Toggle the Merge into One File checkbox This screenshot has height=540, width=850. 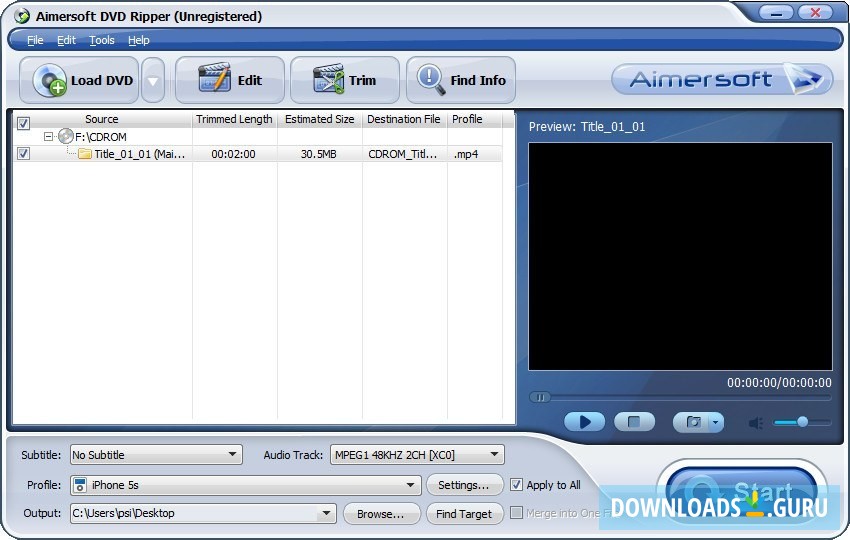(x=517, y=512)
